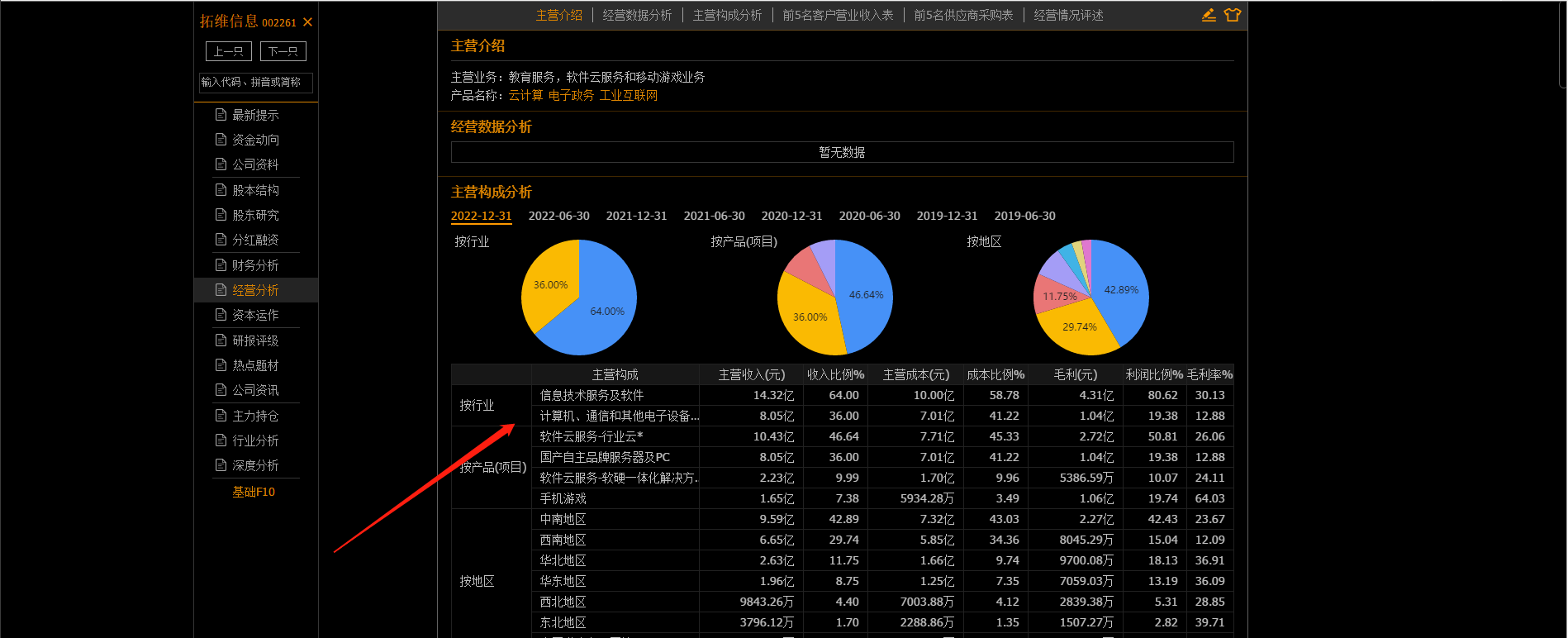Click the 46.64% slice of product pie

click(863, 295)
